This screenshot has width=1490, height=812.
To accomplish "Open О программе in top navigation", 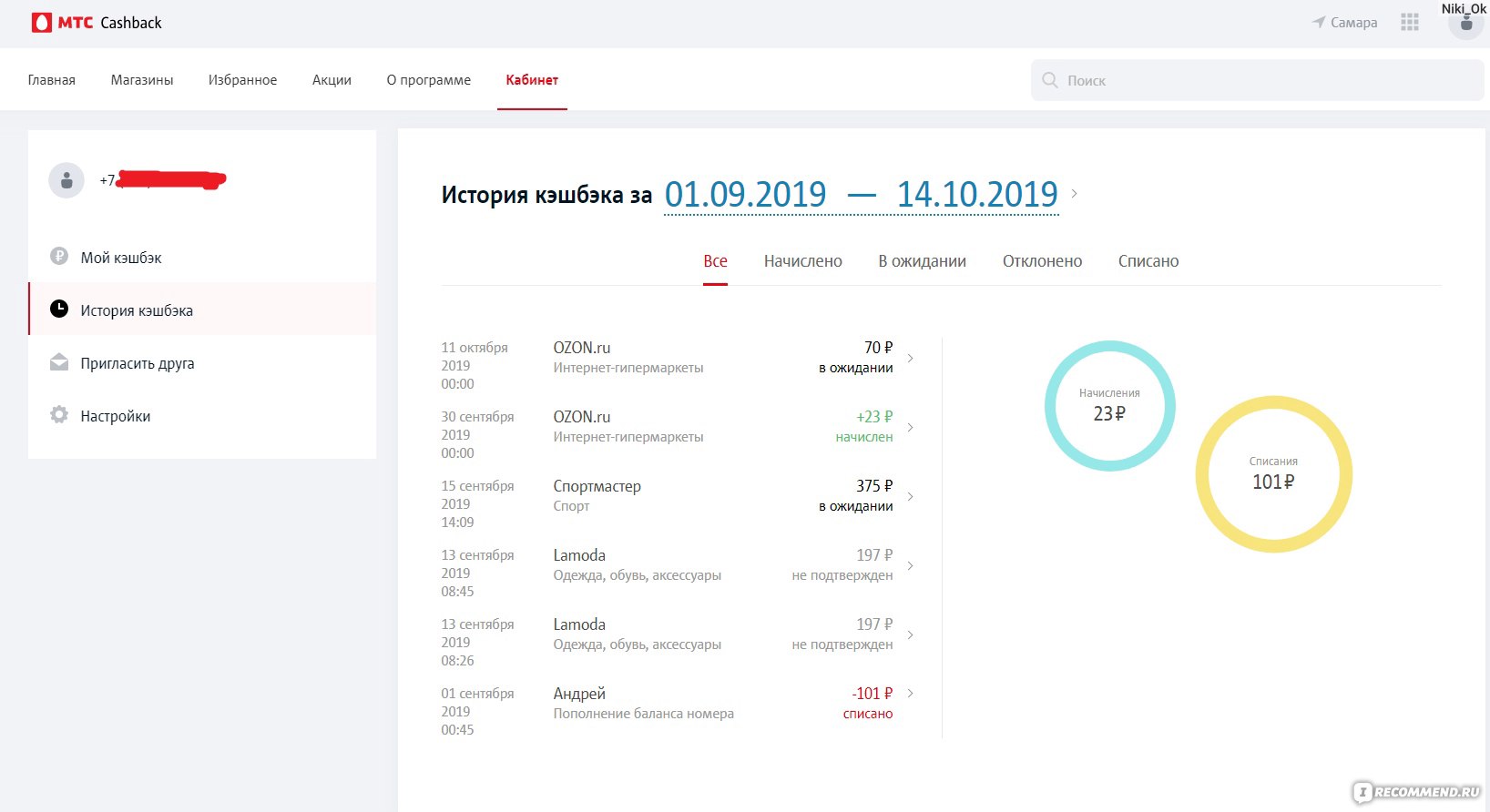I will coord(429,80).
